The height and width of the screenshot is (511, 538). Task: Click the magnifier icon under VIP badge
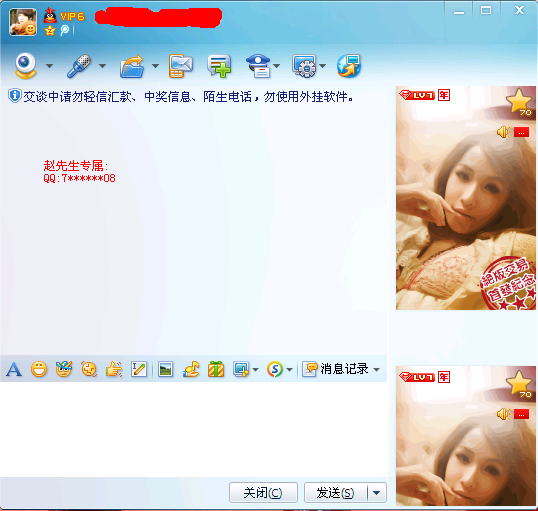tap(65, 30)
